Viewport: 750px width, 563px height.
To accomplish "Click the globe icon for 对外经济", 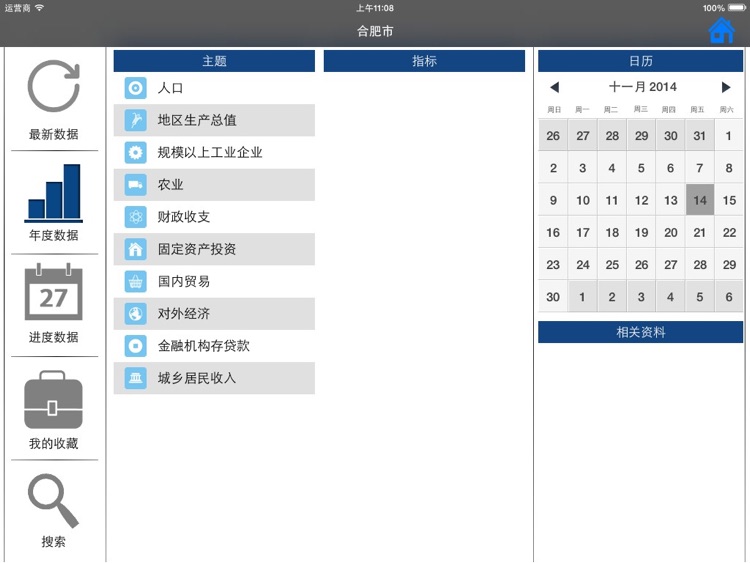I will coord(135,314).
